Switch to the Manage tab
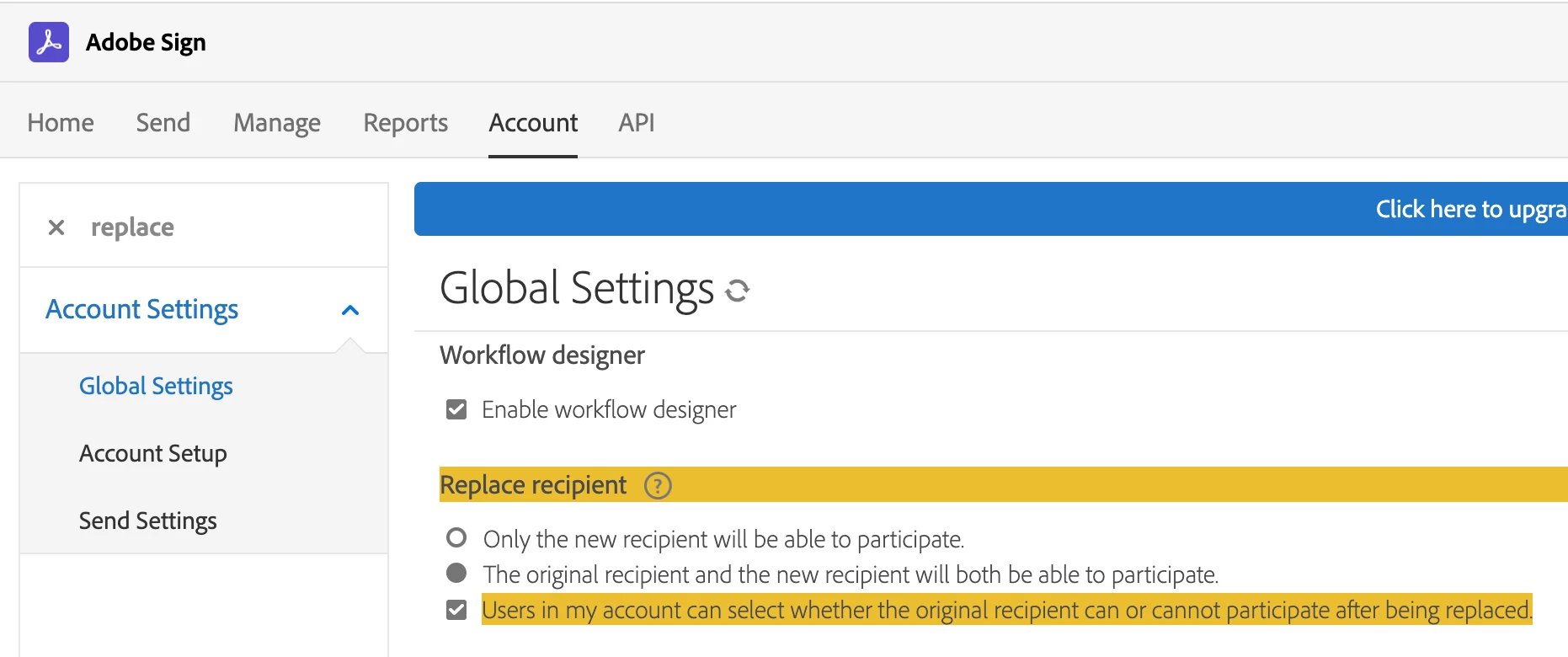Screen dimensions: 1568x657 click(277, 123)
